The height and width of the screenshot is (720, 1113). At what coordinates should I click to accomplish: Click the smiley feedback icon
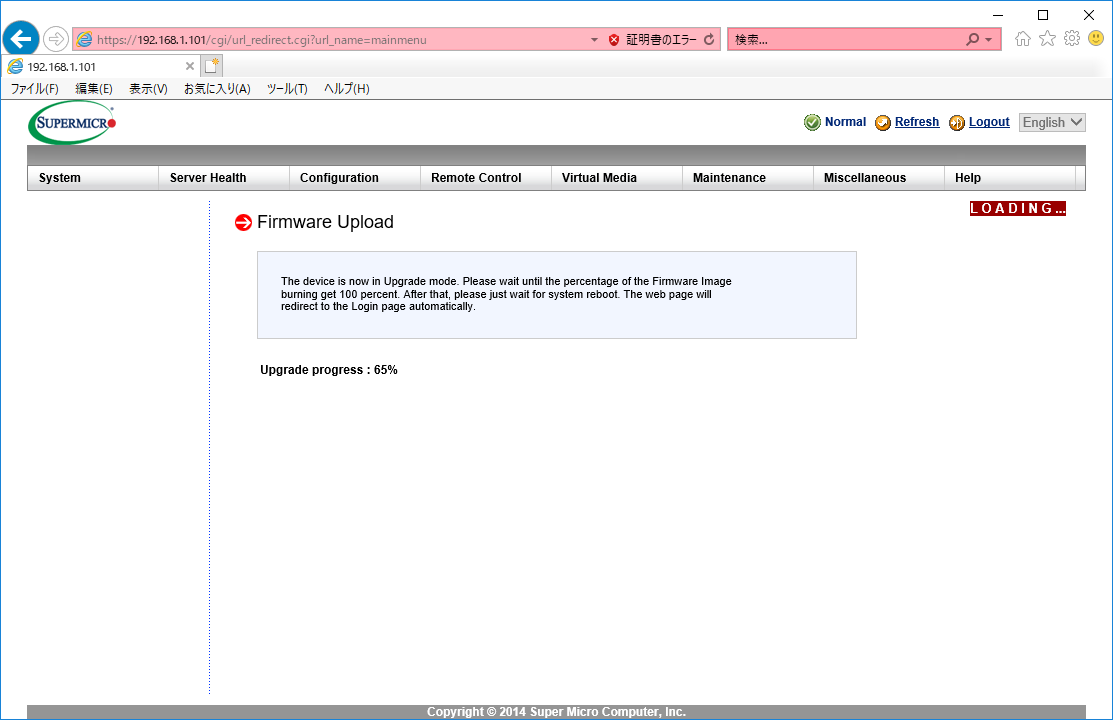(x=1096, y=39)
